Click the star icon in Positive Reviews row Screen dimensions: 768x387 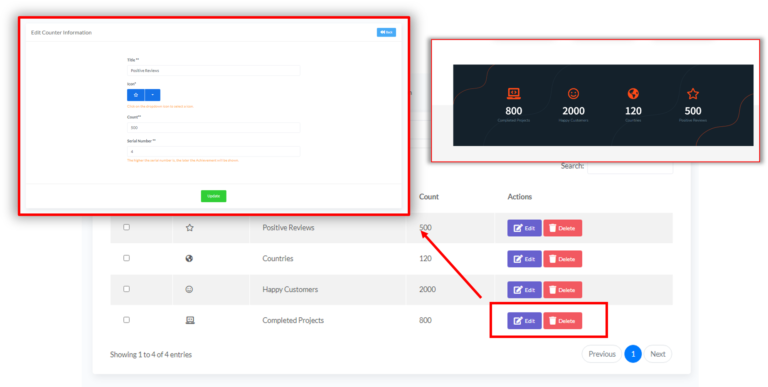pyautogui.click(x=190, y=228)
